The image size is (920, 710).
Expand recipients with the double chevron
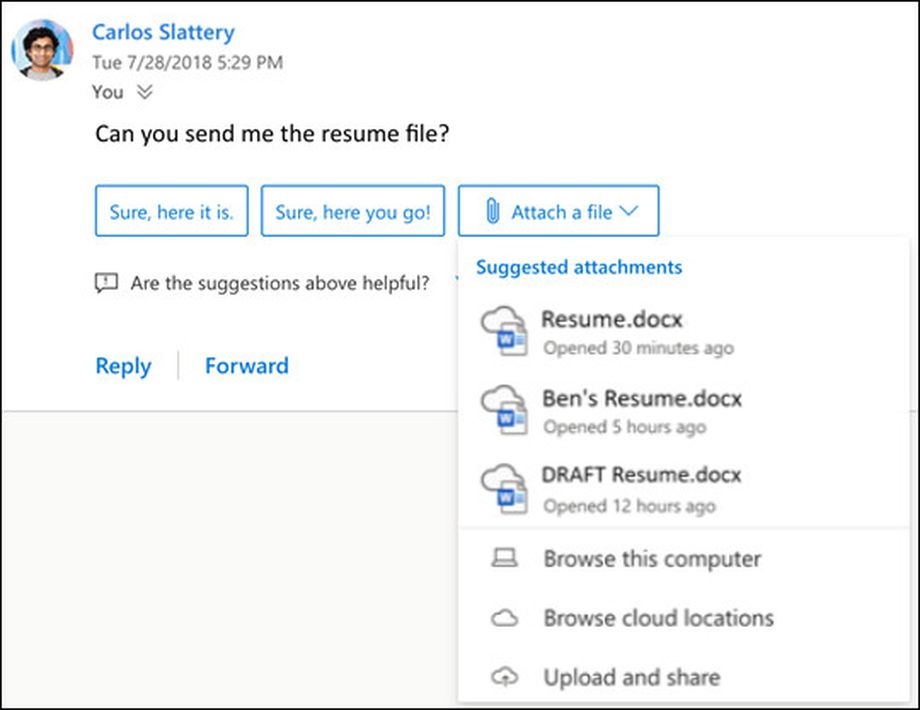(145, 92)
